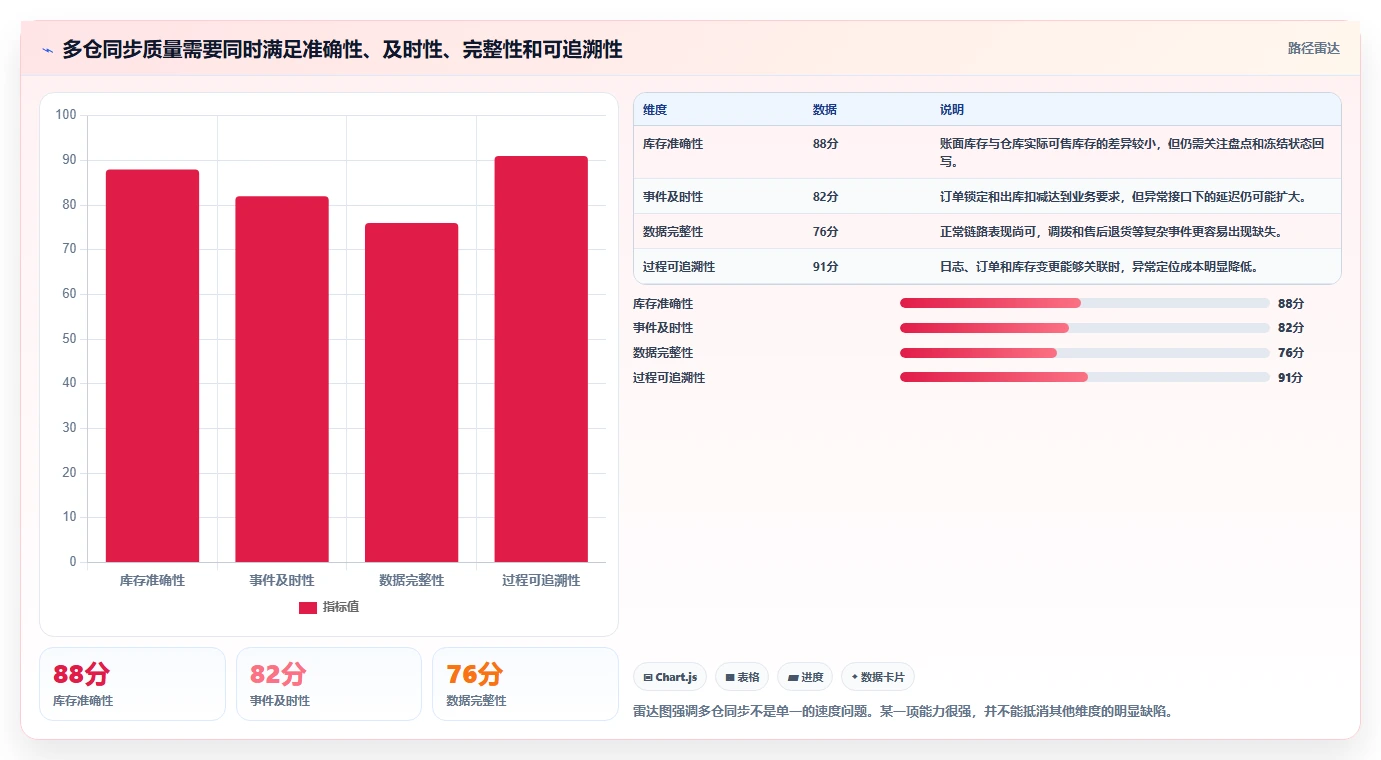Click the 路径雷达 label in header
Viewport: 1381px width, 760px height.
coord(1313,48)
